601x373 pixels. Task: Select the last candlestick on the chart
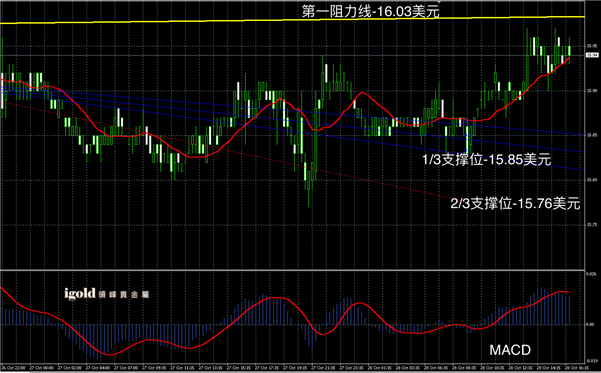tap(569, 51)
